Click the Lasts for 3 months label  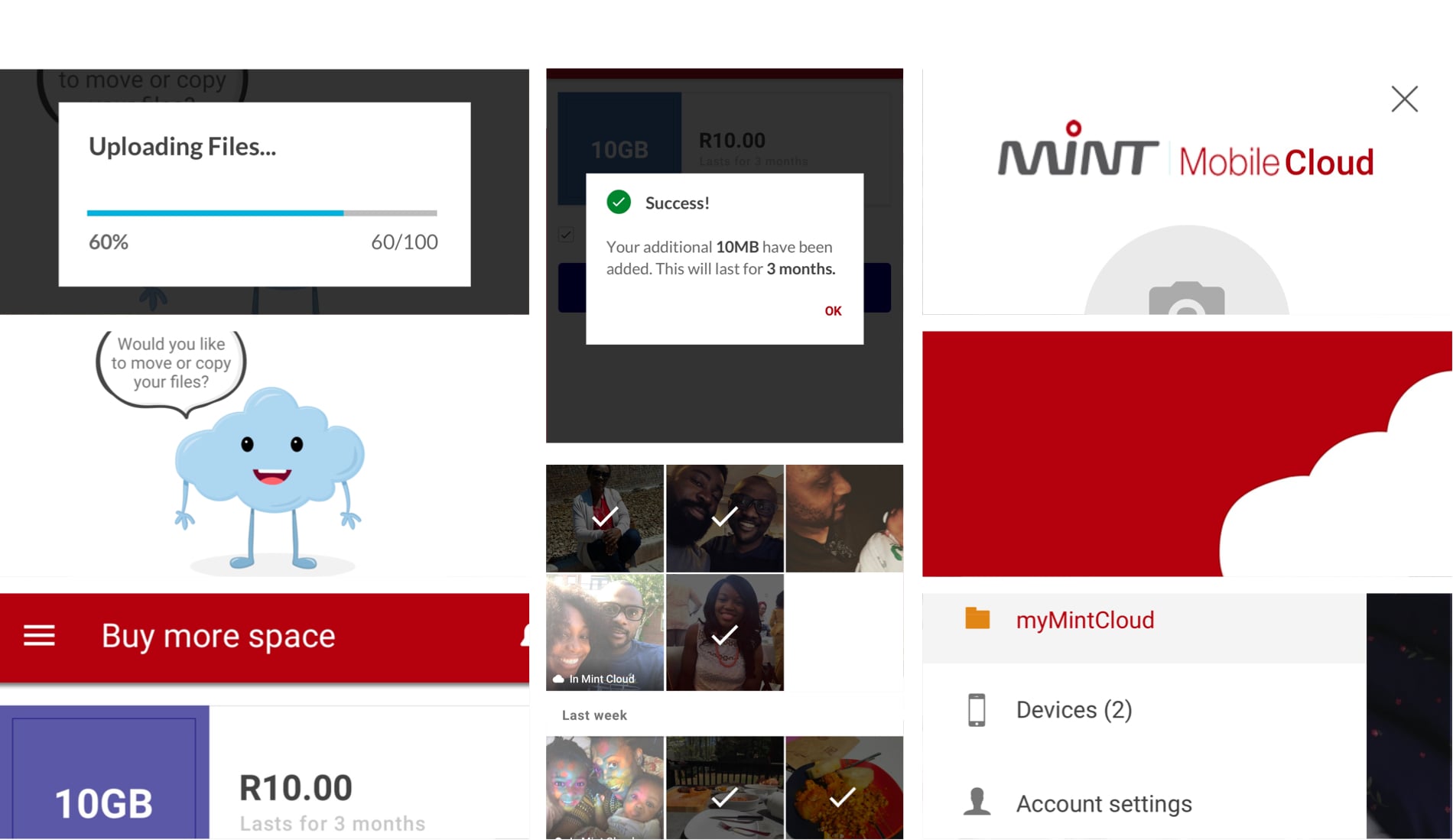333,823
